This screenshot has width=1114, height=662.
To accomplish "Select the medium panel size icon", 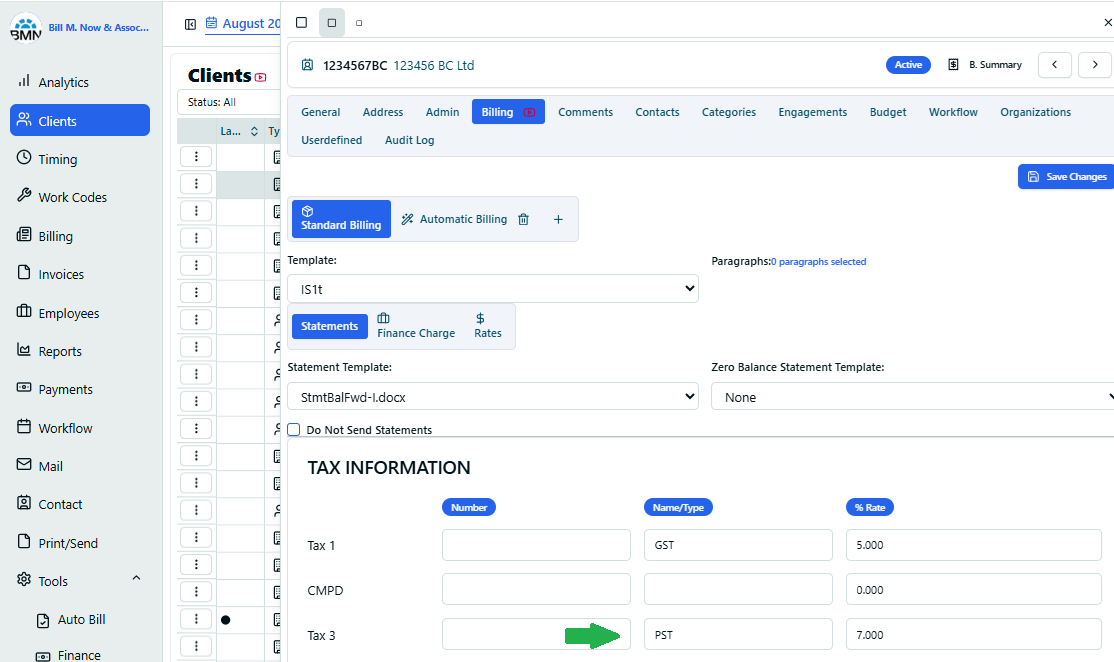I will [332, 23].
